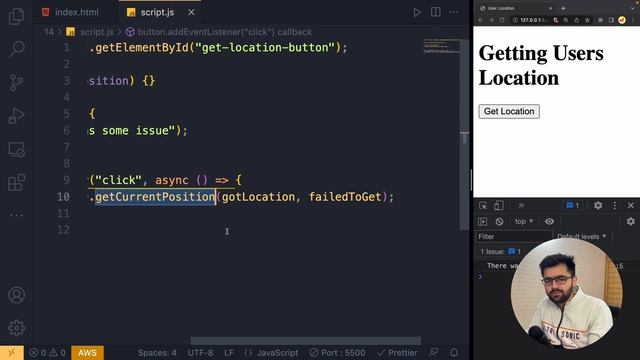This screenshot has height=360, width=640.
Task: Close the script.js tab
Action: 191,13
